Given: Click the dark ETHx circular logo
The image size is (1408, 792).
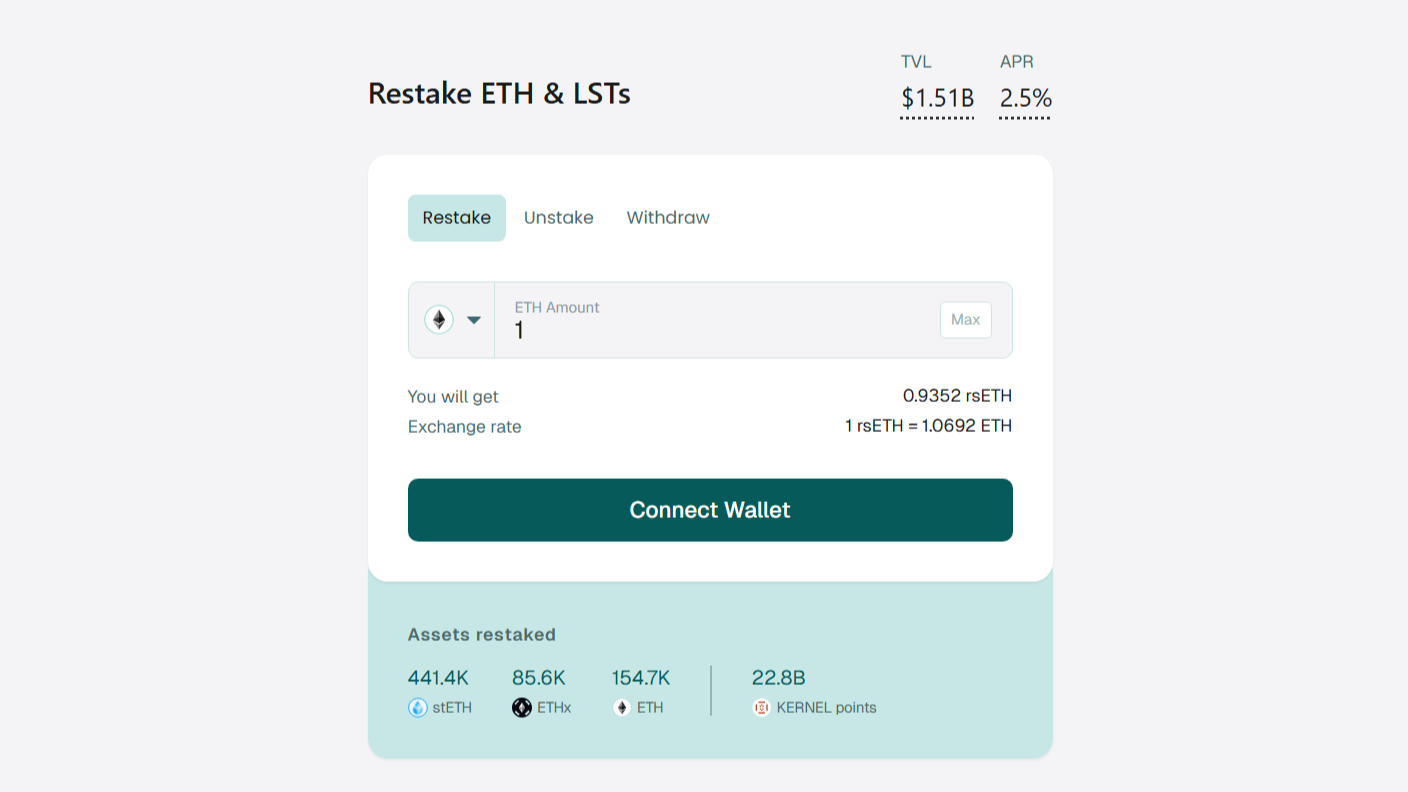Looking at the screenshot, I should click(x=521, y=707).
